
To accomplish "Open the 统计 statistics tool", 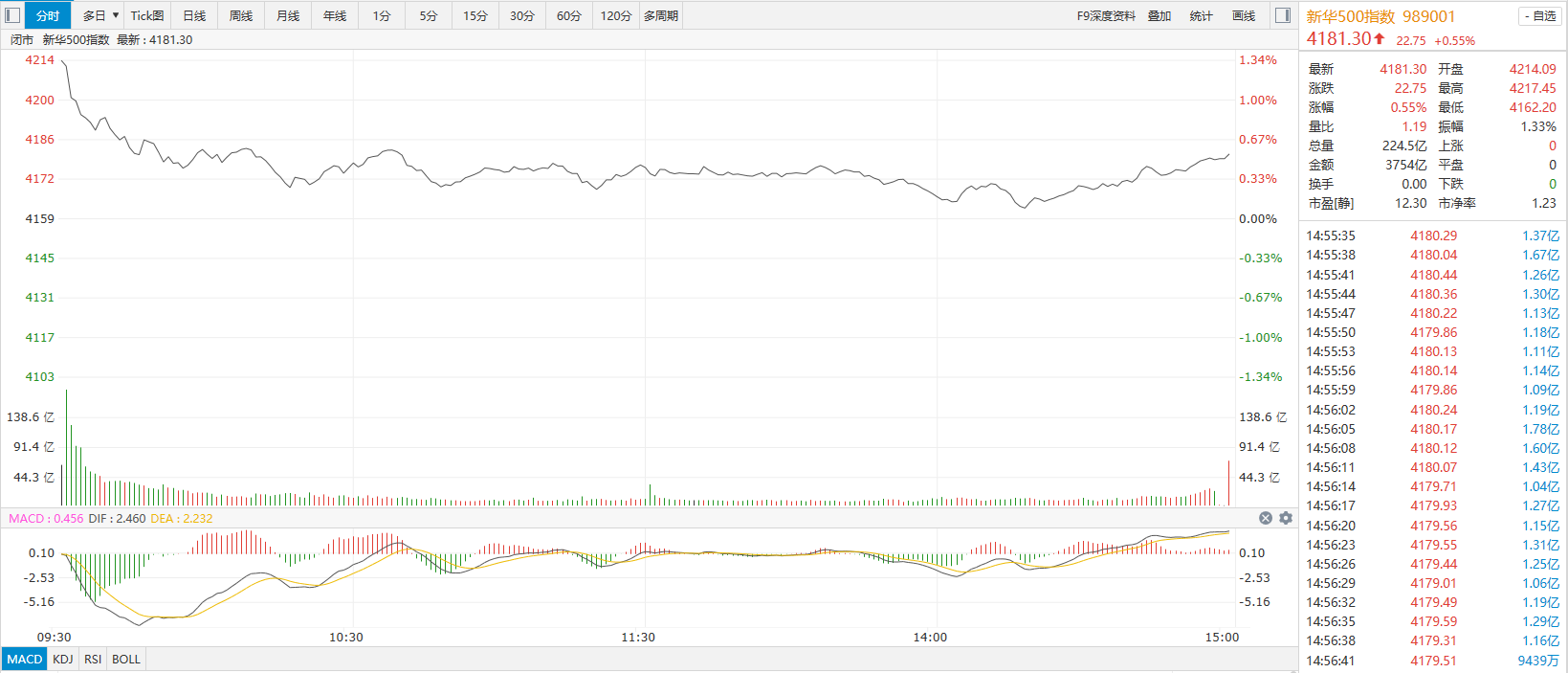I will pyautogui.click(x=1202, y=15).
